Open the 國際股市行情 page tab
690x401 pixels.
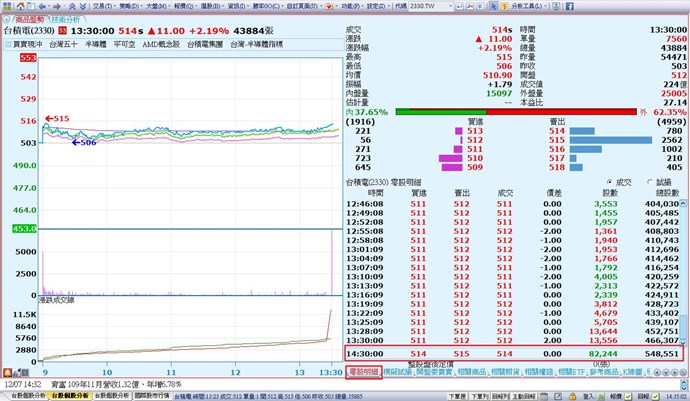click(152, 396)
